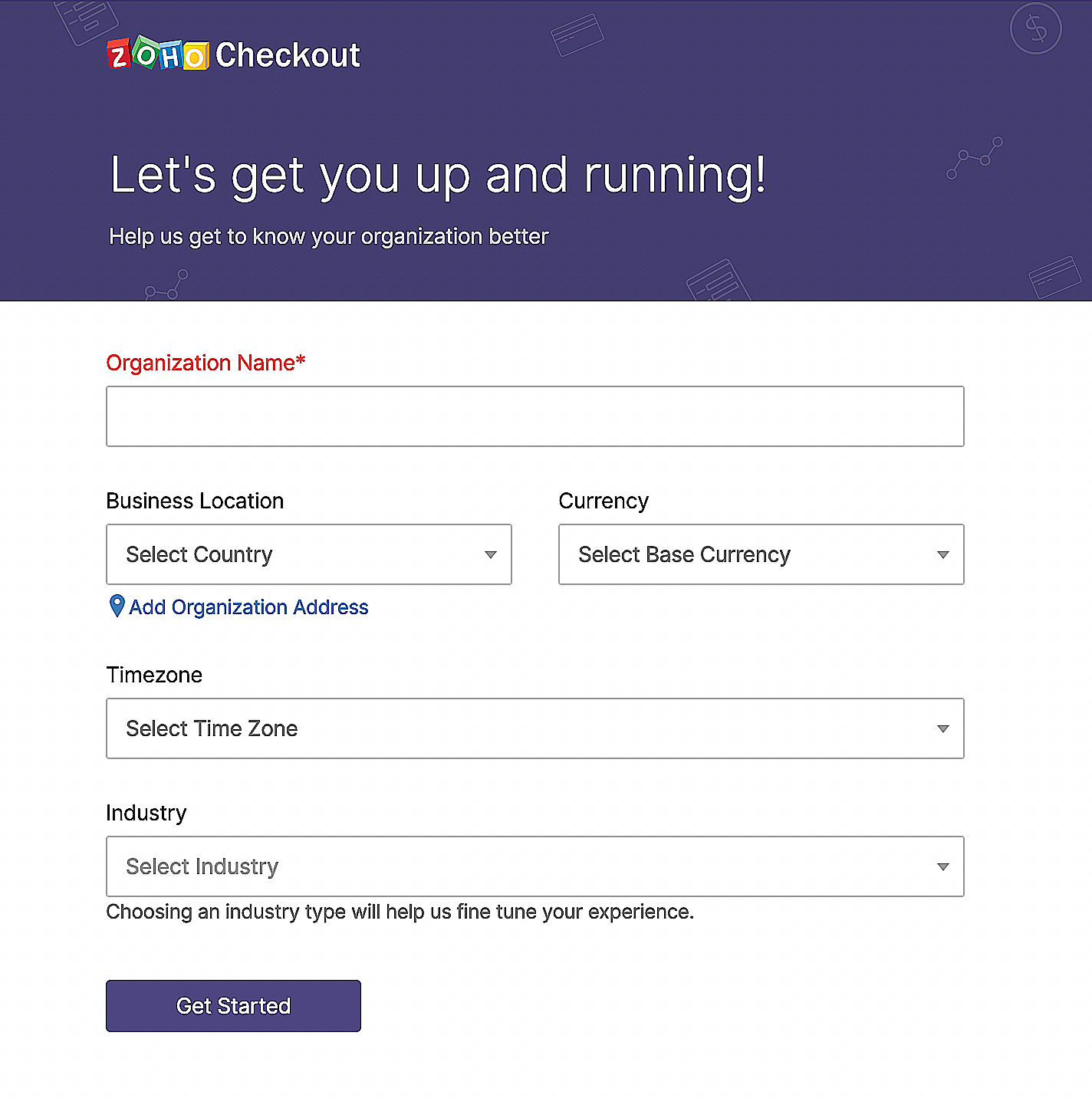Viewport: 1092px width, 1098px height.
Task: Click the "Let's get you up and running!" heading
Action: point(437,175)
